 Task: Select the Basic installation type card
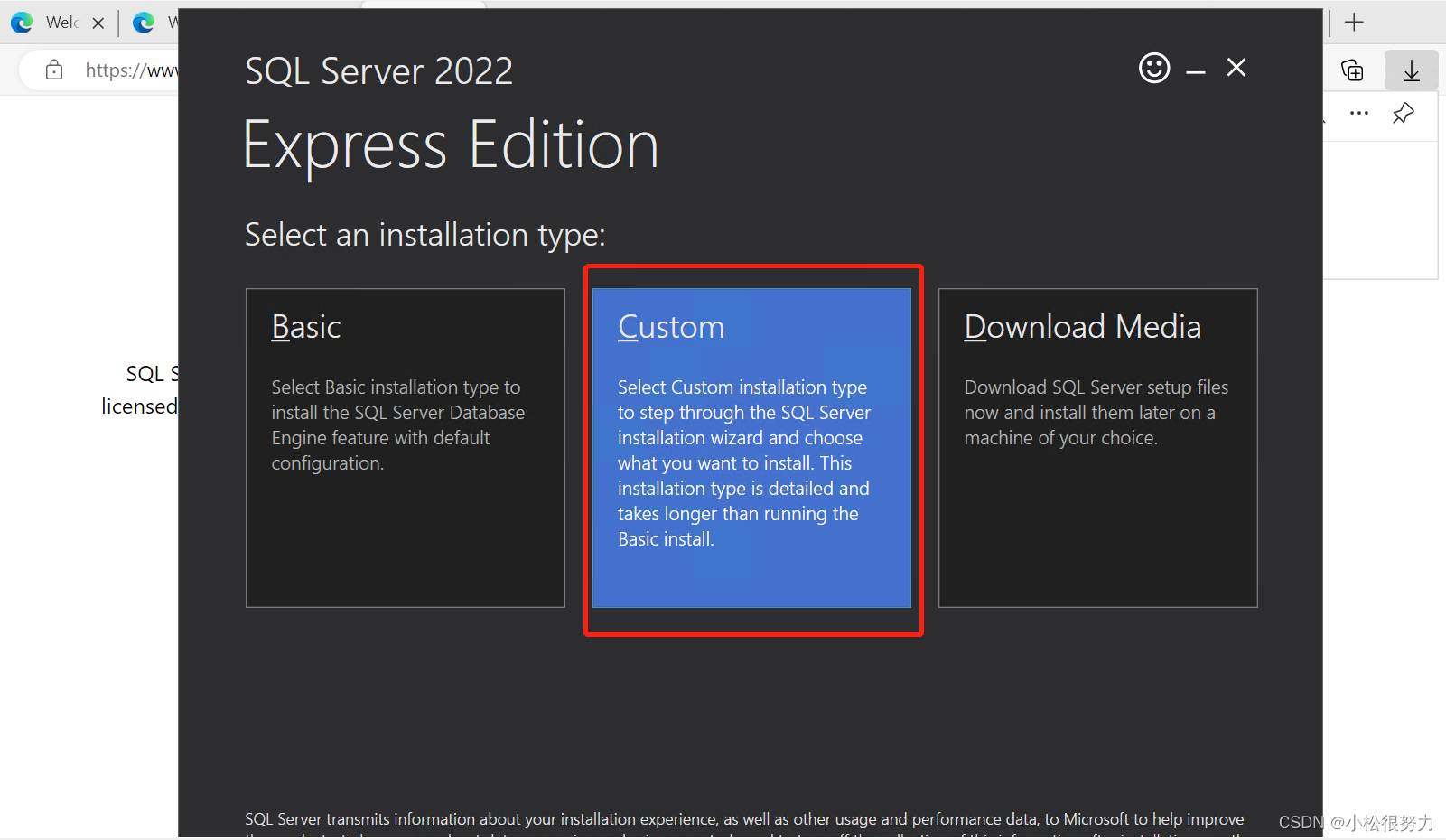(x=406, y=448)
